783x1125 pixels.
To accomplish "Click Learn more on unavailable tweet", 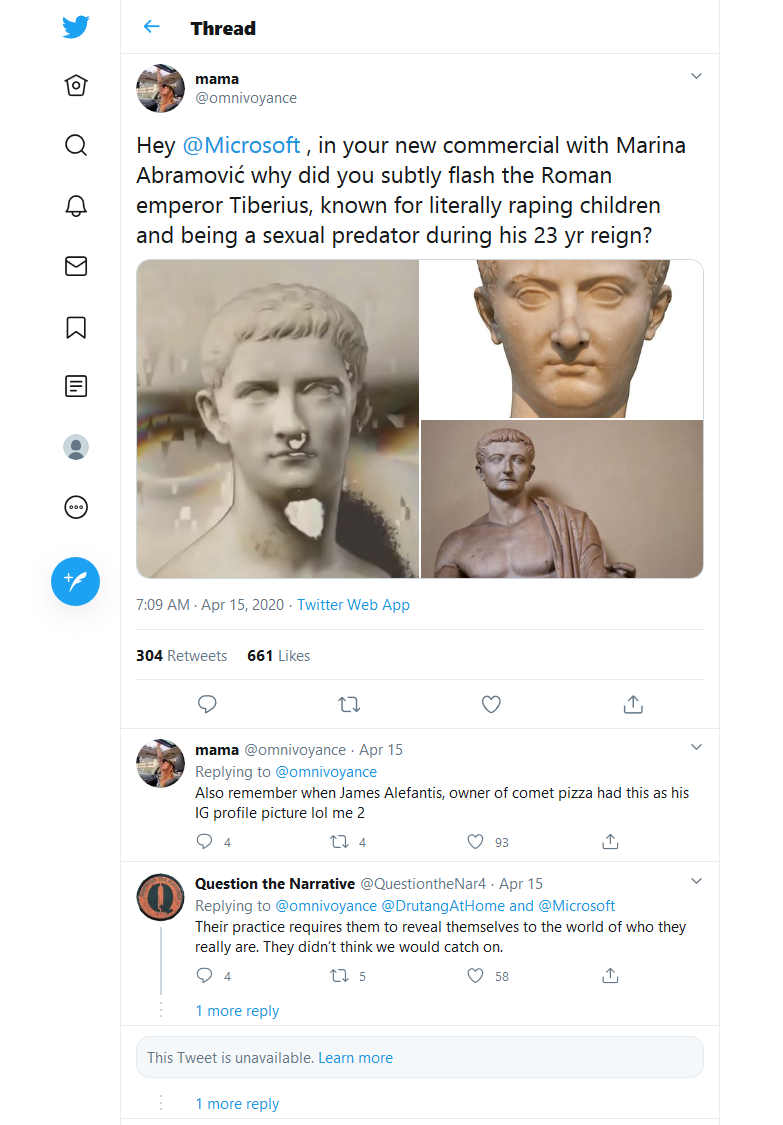I will click(355, 1058).
